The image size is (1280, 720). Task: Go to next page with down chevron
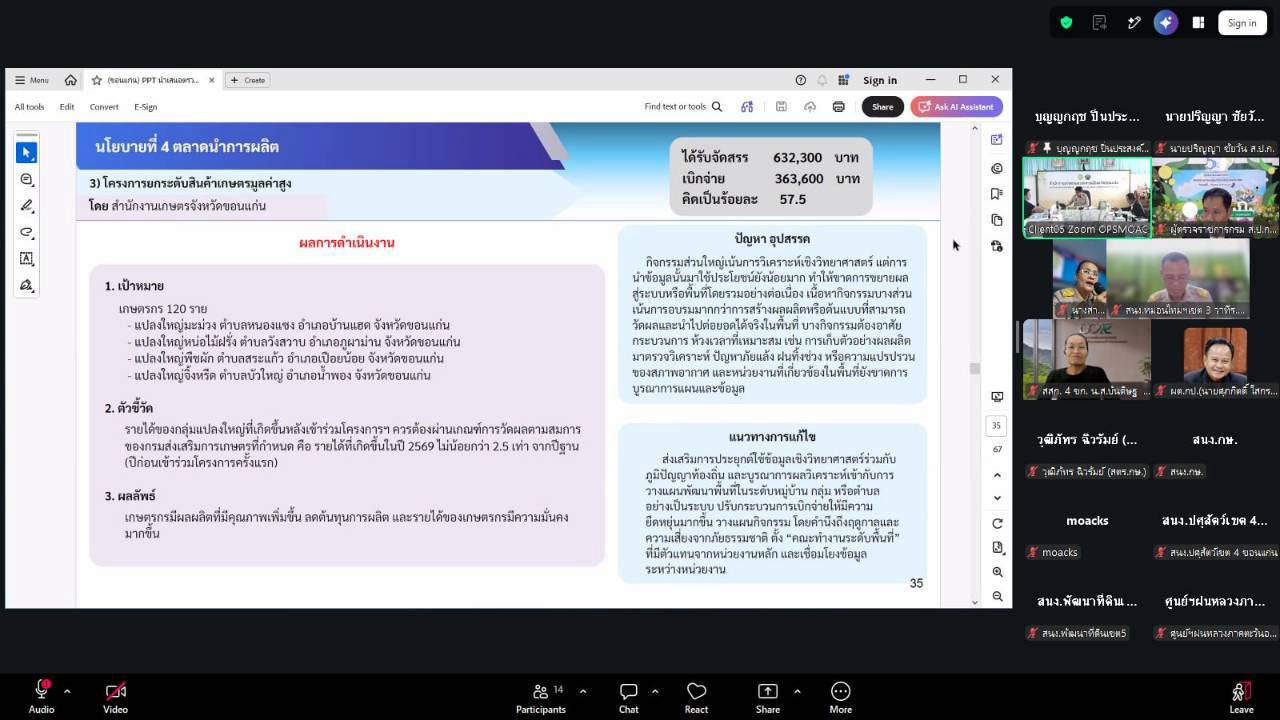[x=997, y=498]
